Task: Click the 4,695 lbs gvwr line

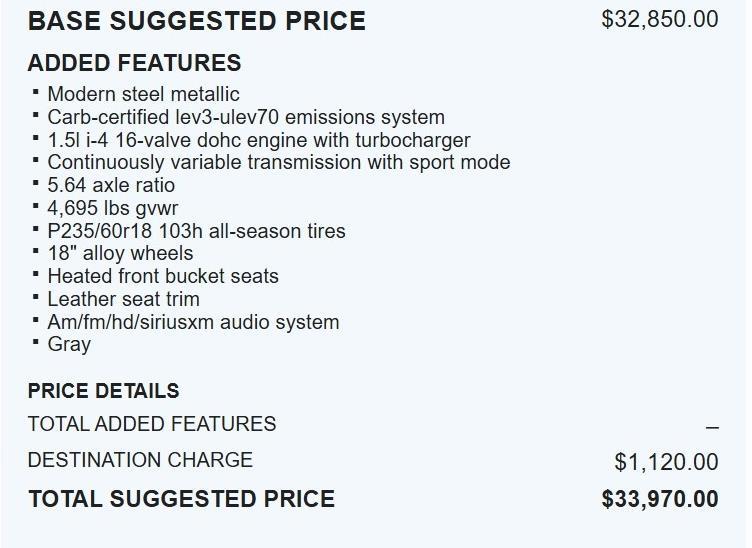Action: tap(113, 208)
